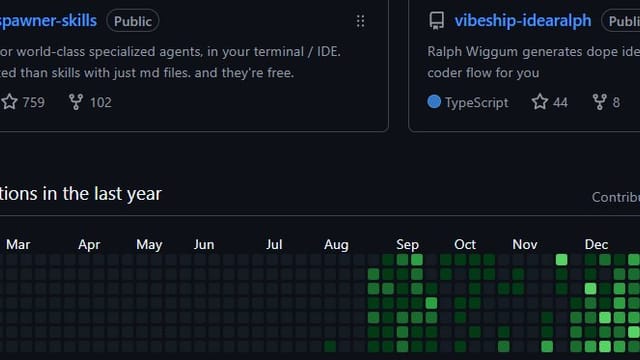Click the Jul month label

pos(274,244)
